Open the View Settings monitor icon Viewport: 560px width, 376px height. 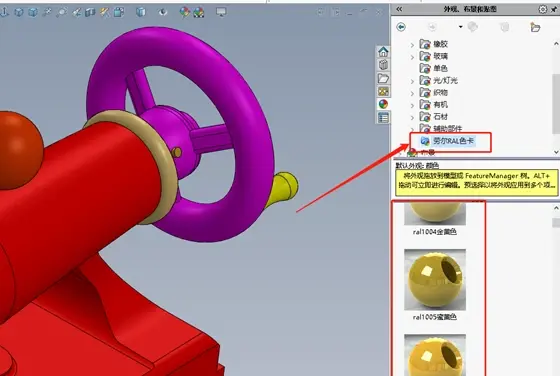[x=221, y=12]
